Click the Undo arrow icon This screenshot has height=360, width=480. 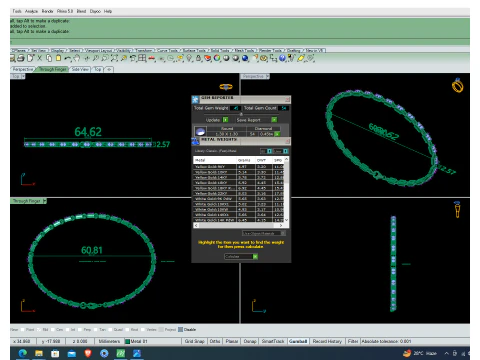(x=68, y=58)
